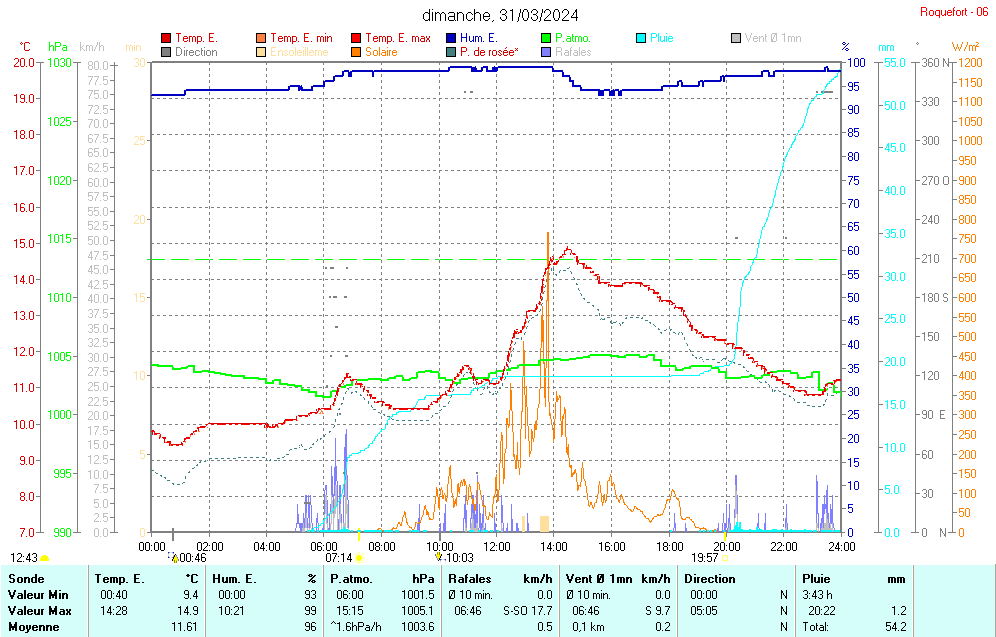Click the red Temp. E. max legend swatch

pyautogui.click(x=356, y=38)
